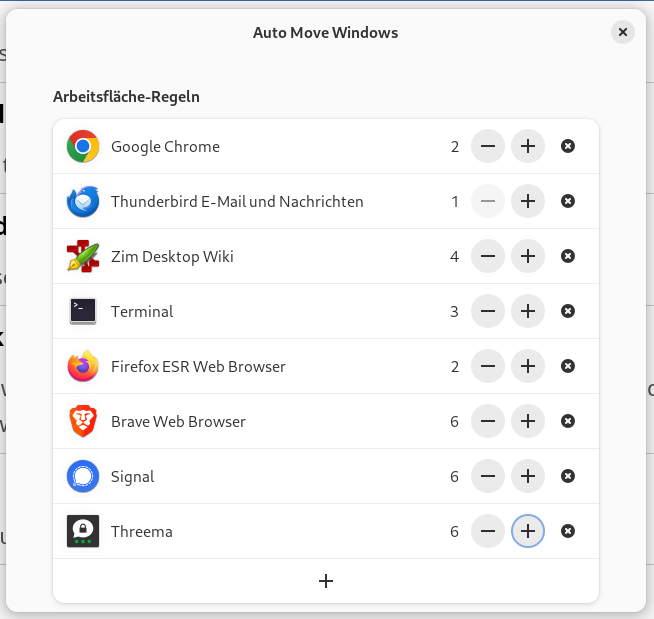Remove the Terminal rule

(568, 312)
